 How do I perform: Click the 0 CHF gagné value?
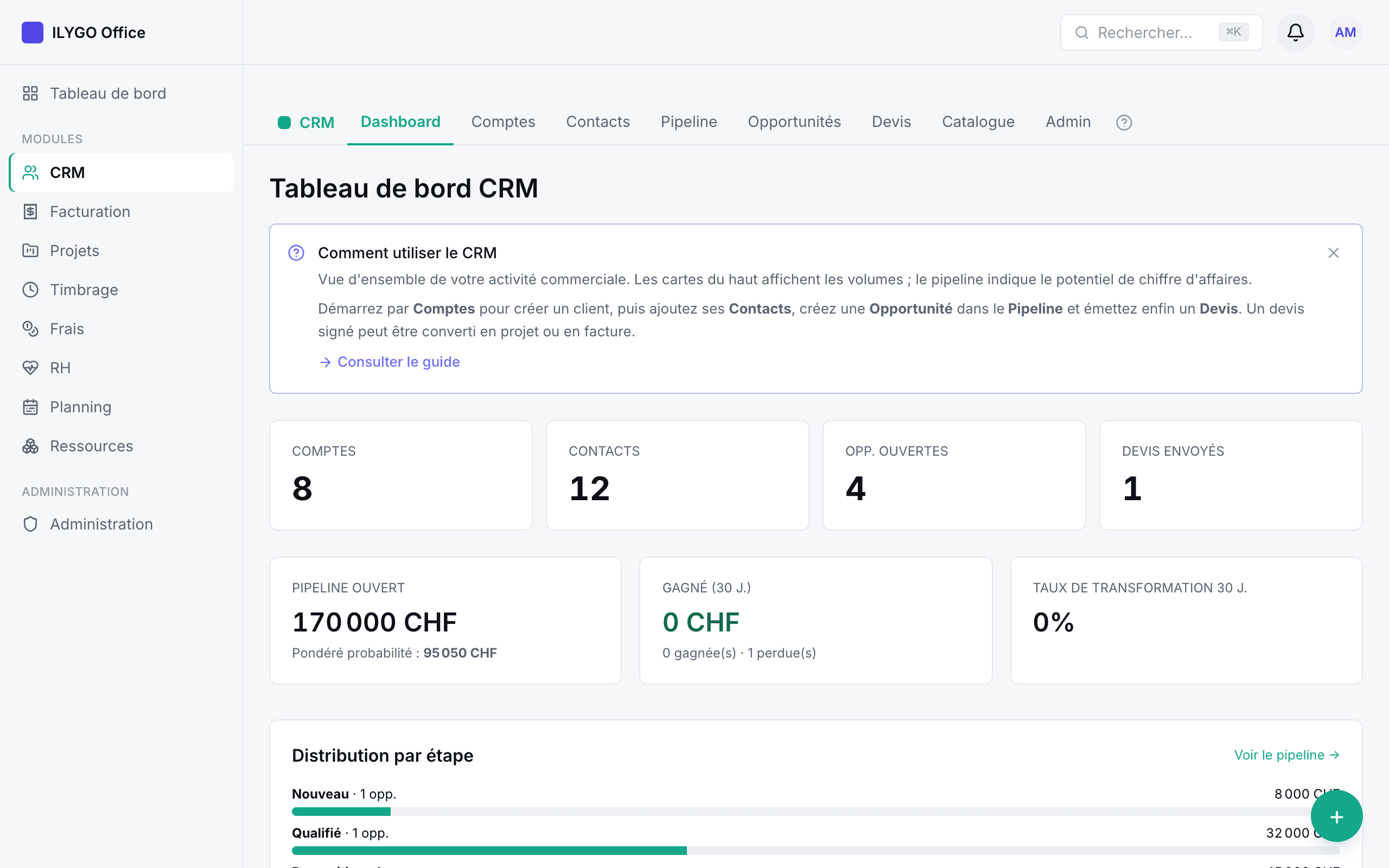pyautogui.click(x=701, y=622)
